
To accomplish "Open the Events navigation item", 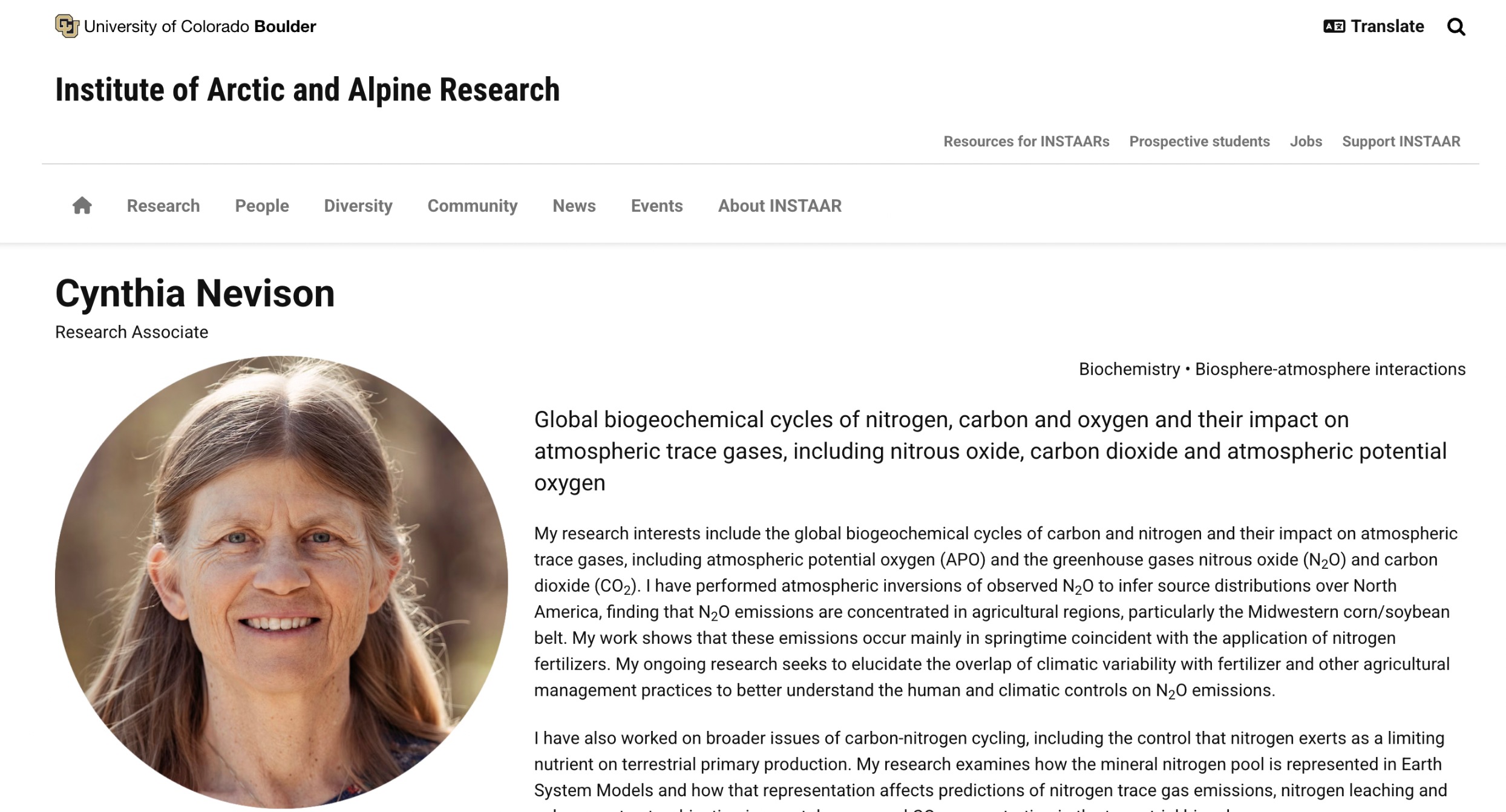I will point(656,206).
